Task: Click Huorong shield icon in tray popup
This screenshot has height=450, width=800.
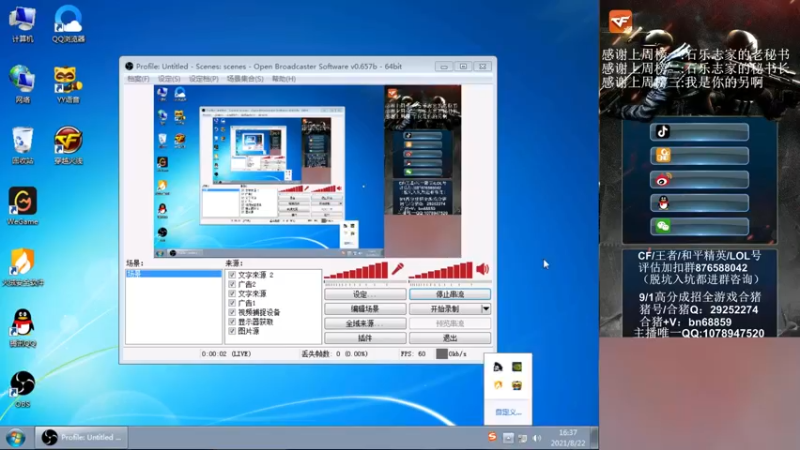Action: pos(498,385)
